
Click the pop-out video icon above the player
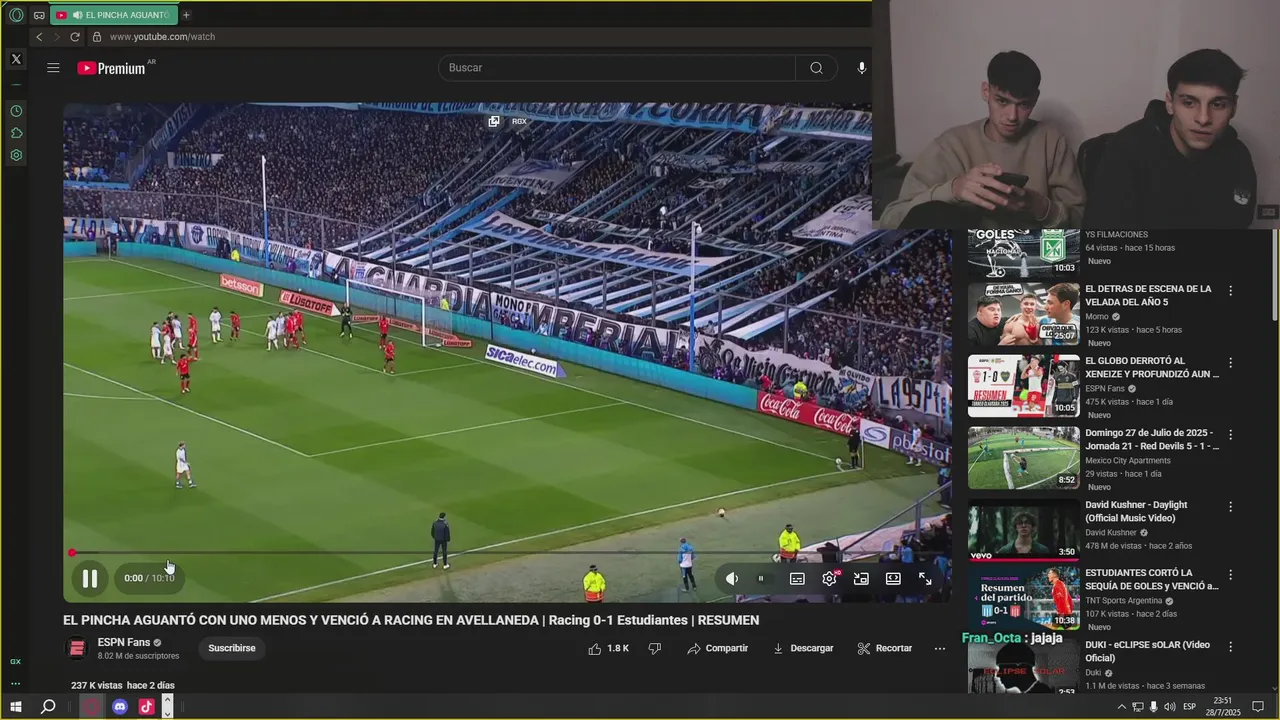click(x=494, y=121)
